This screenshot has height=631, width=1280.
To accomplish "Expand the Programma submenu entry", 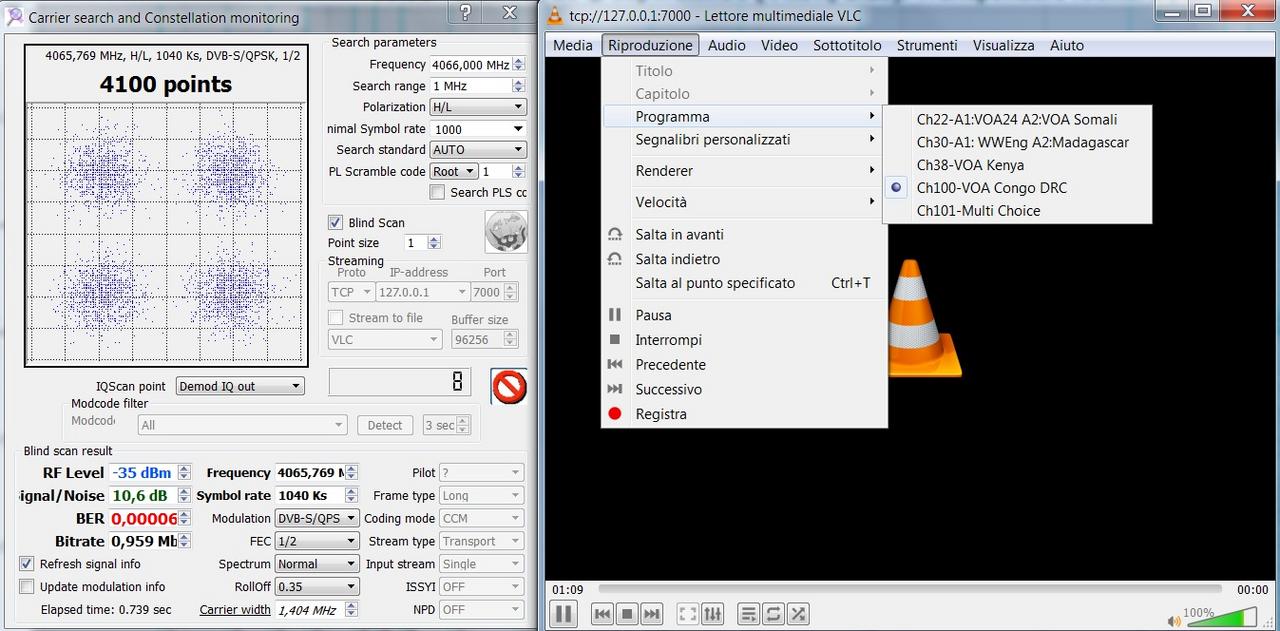I will coord(743,117).
